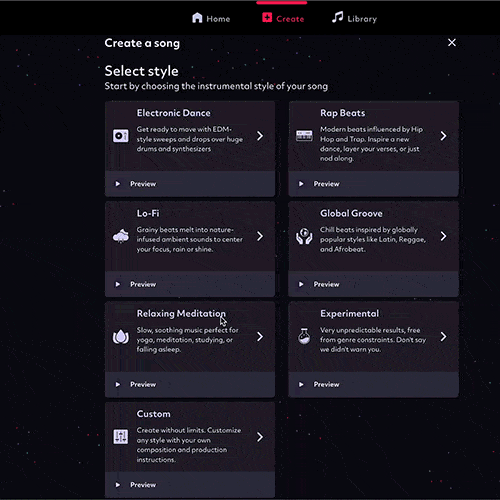Close the Create a song dialog
Viewport: 500px width, 500px height.
coord(452,42)
